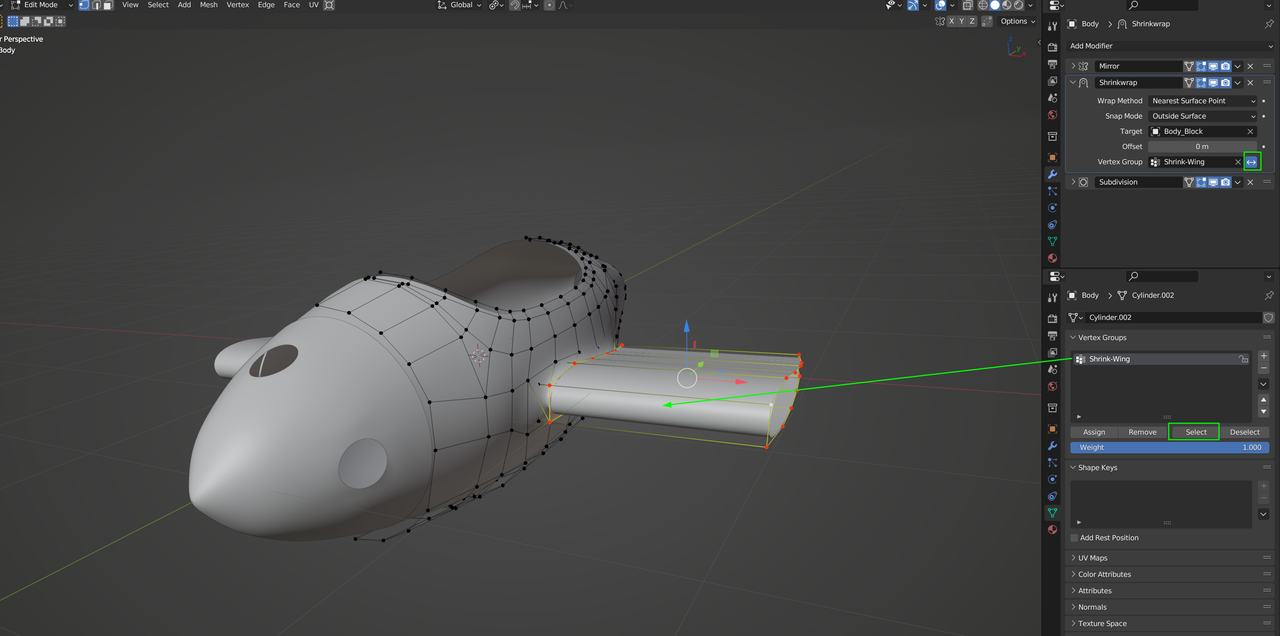This screenshot has height=636, width=1280.
Task: Enable Add Rest Position checkbox
Action: click(1075, 538)
